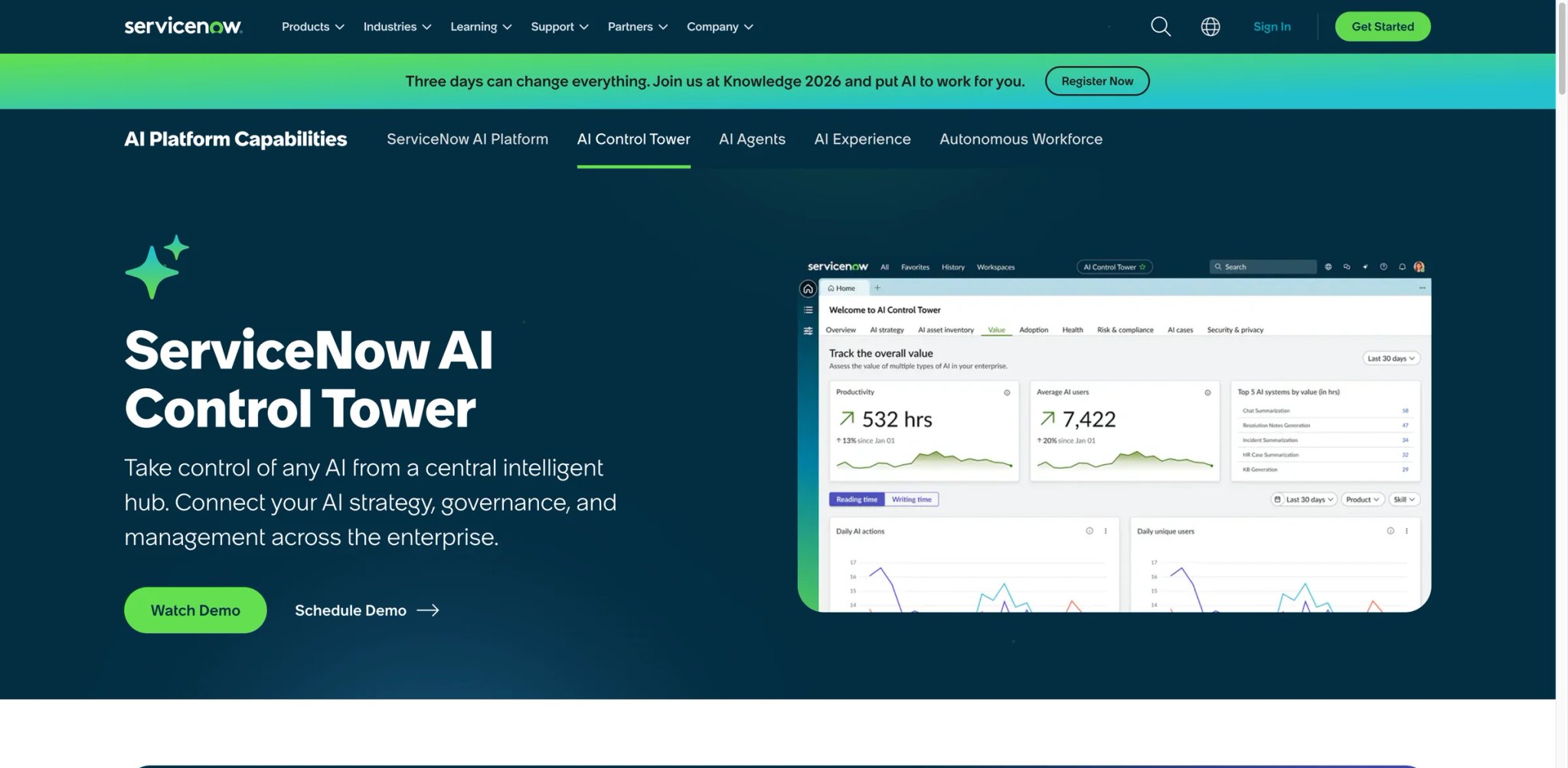Click the Watch Demo button
This screenshot has width=1568, height=768.
(x=195, y=610)
